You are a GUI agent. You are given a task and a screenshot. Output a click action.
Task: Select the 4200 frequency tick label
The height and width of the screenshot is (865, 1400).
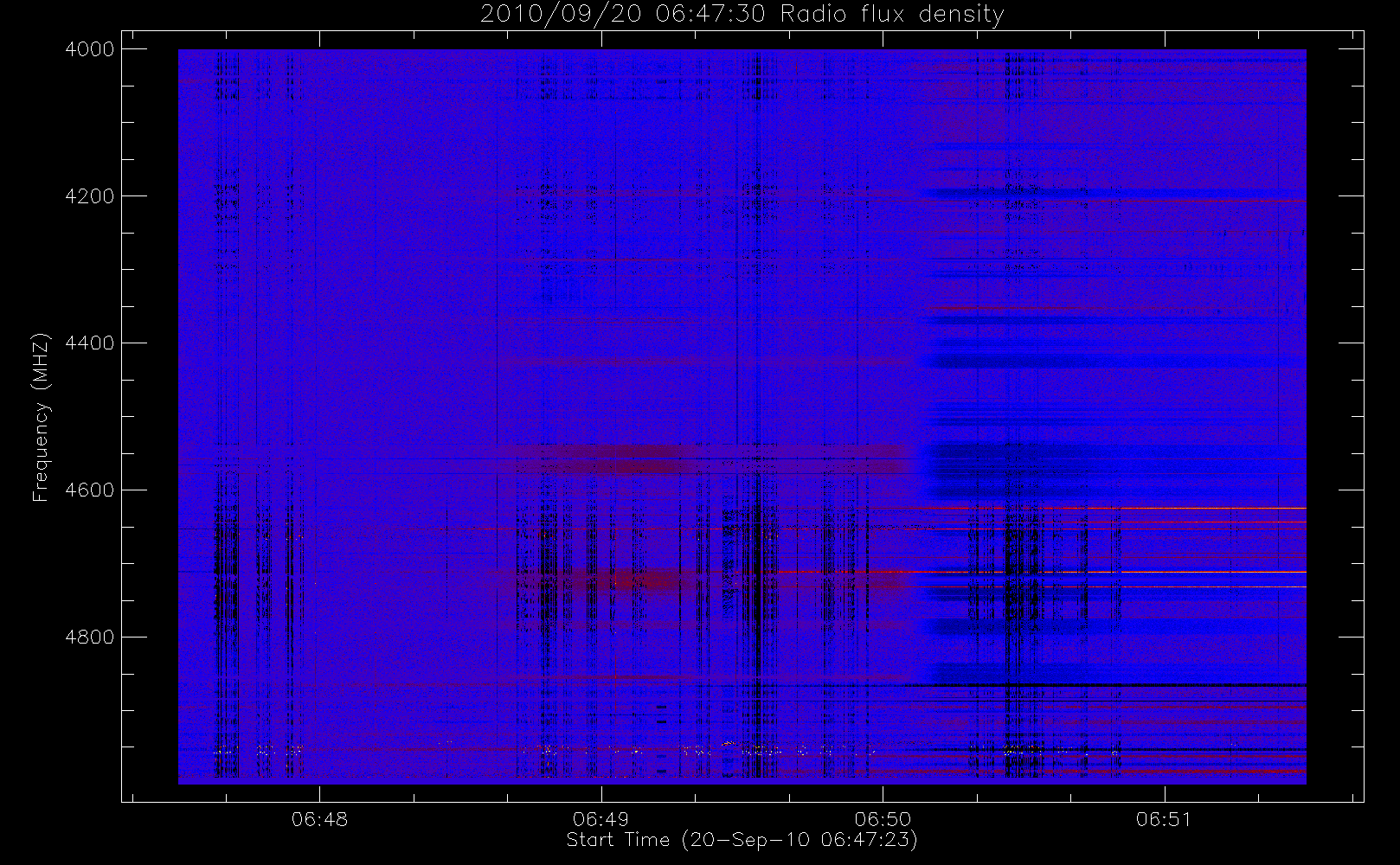point(90,196)
